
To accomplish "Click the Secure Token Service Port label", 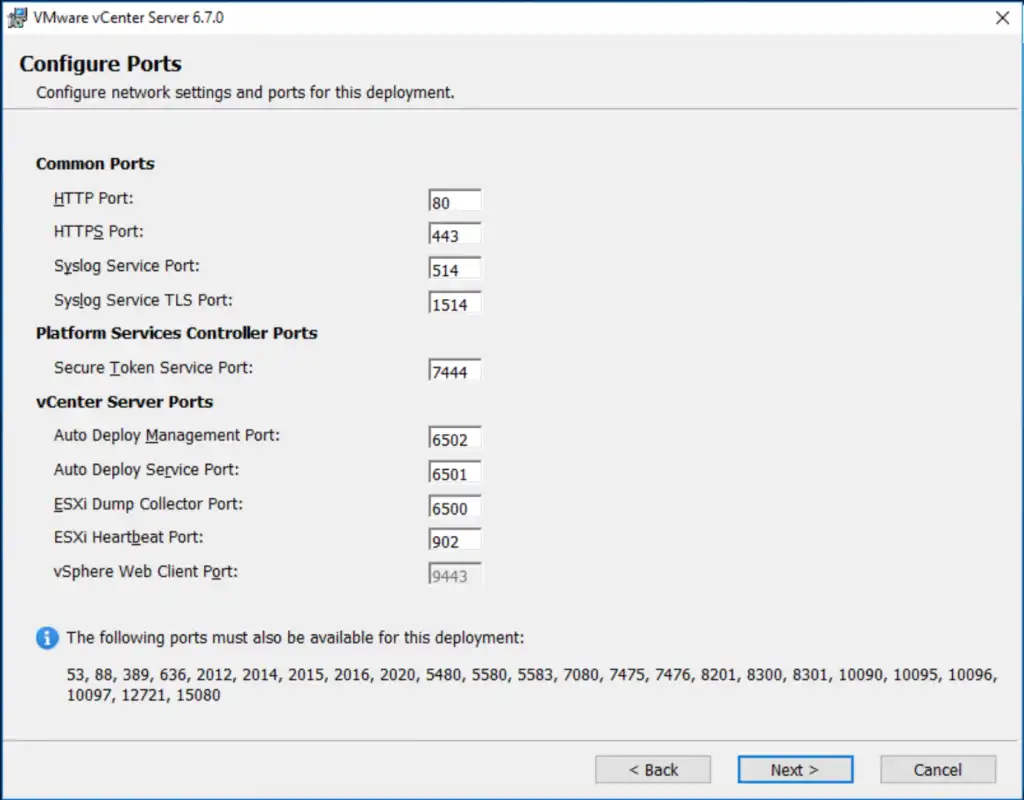I will [x=153, y=368].
